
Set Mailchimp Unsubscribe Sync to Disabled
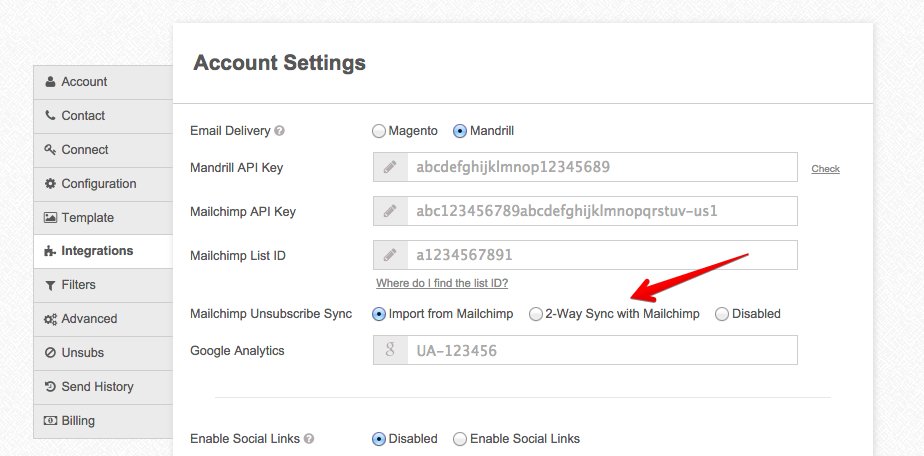click(x=722, y=314)
